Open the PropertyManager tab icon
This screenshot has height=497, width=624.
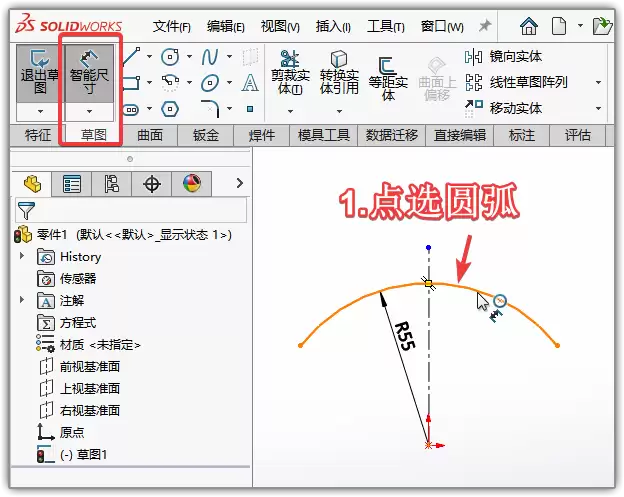pyautogui.click(x=72, y=183)
